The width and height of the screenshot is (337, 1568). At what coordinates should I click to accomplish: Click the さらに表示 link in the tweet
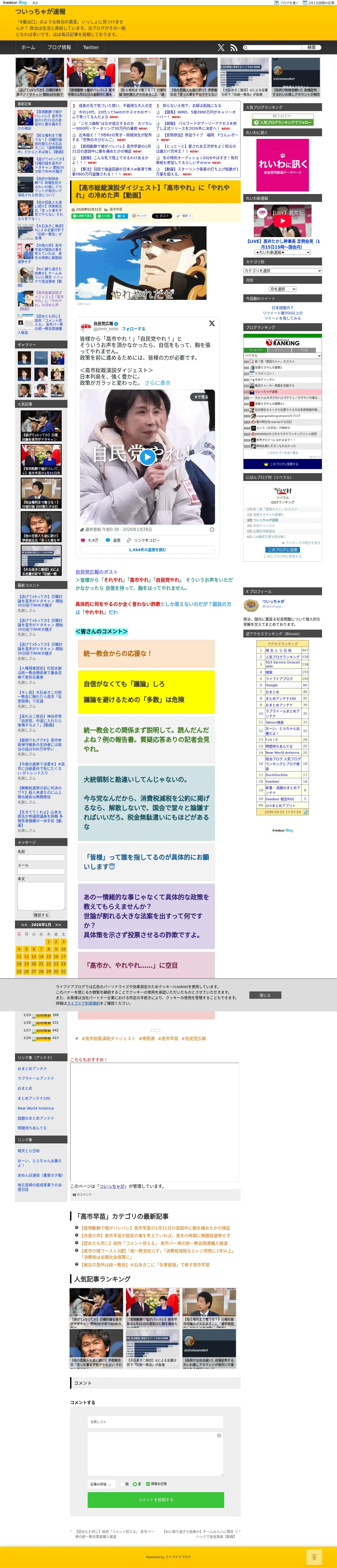tap(157, 383)
